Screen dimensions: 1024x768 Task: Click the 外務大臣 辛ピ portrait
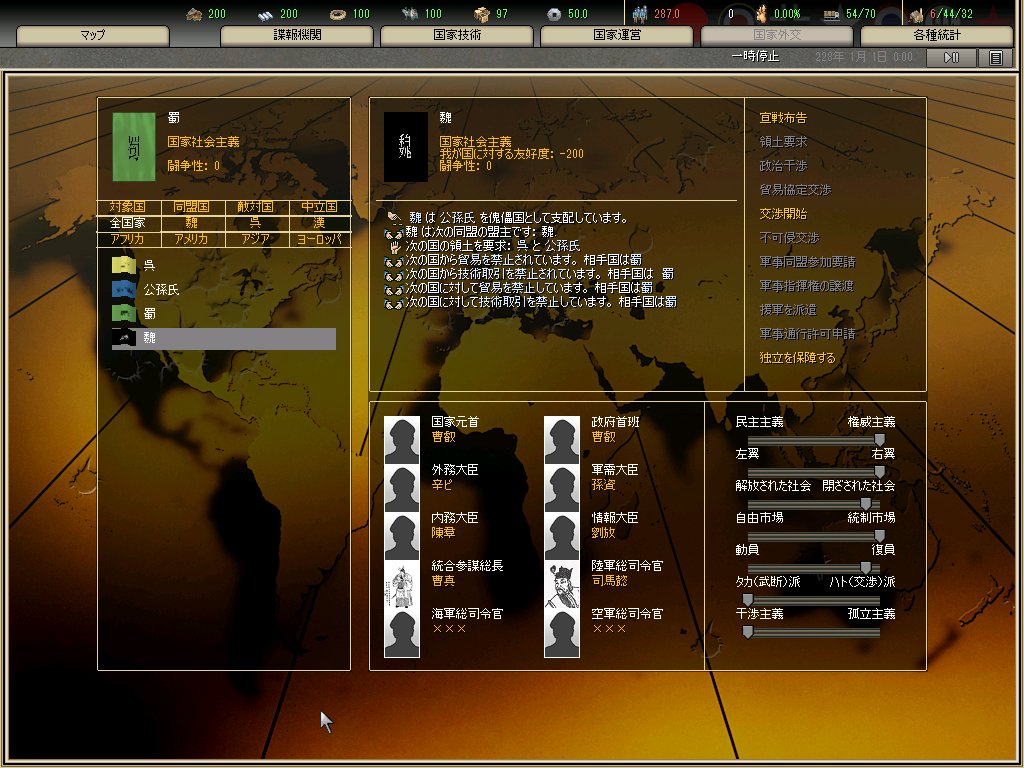[x=402, y=488]
